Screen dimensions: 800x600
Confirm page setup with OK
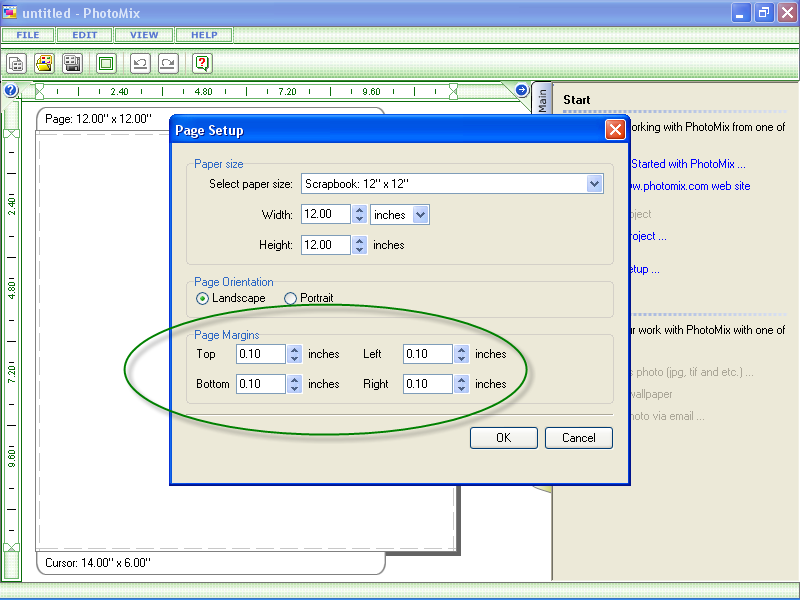tap(504, 438)
